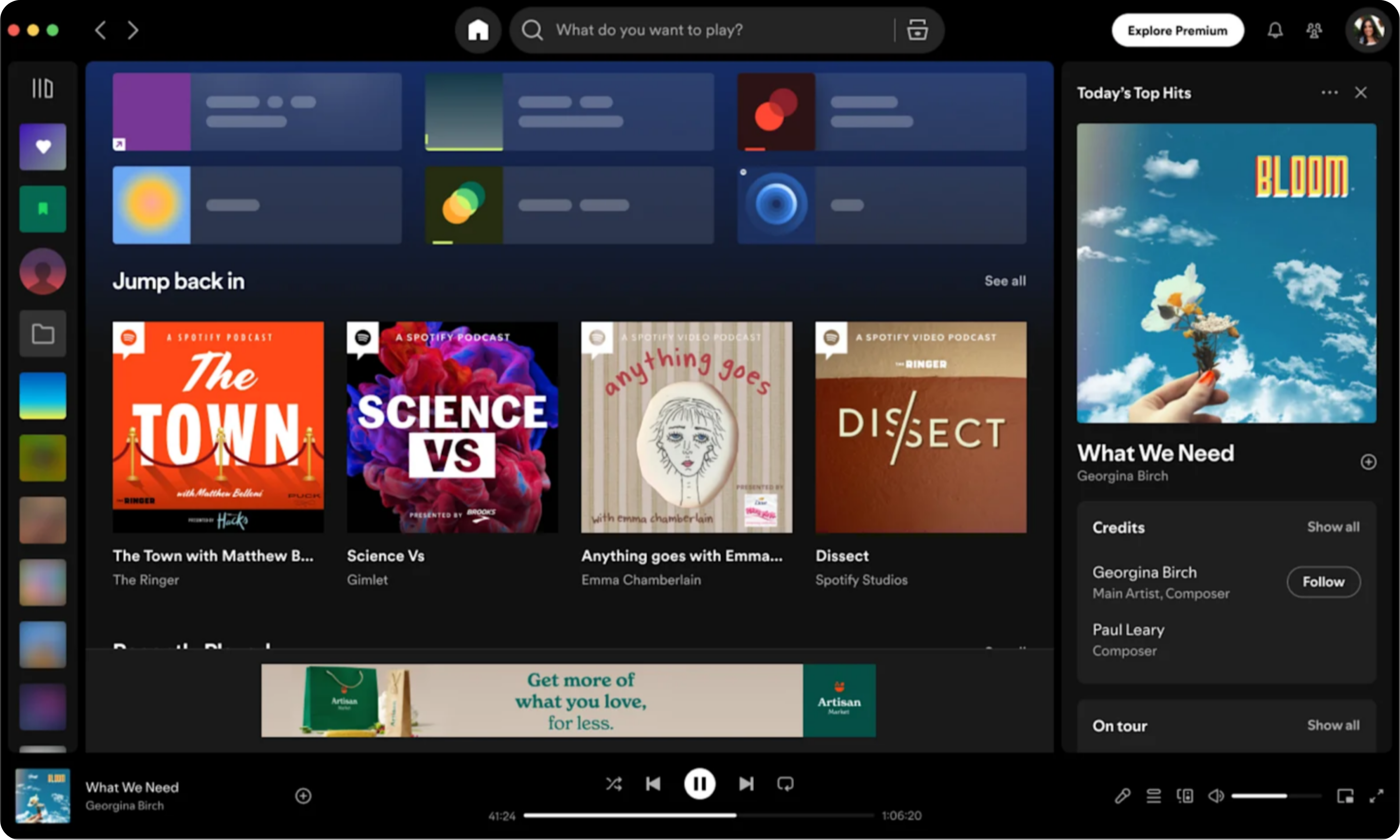Open the profile avatar menu
The width and height of the screenshot is (1400, 840).
pos(1368,30)
